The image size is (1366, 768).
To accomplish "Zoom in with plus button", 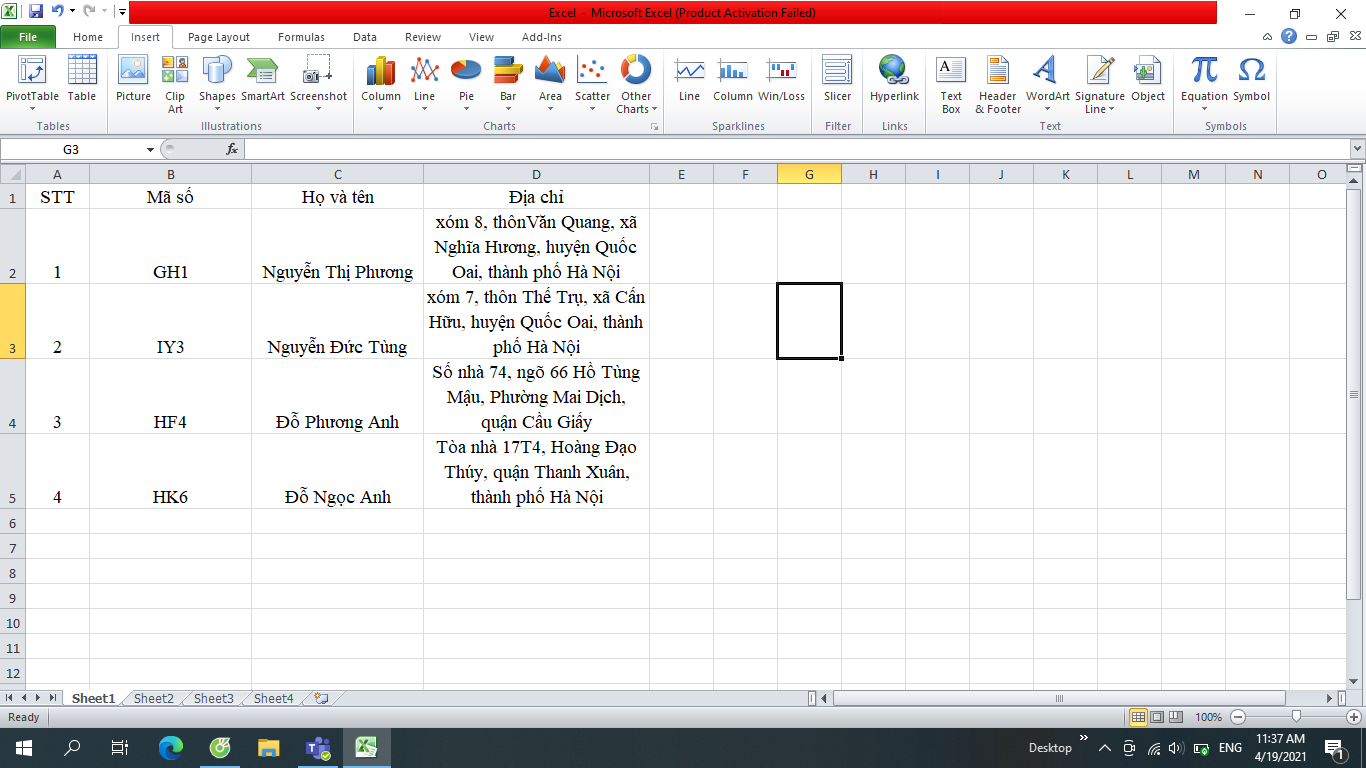I will click(1355, 717).
